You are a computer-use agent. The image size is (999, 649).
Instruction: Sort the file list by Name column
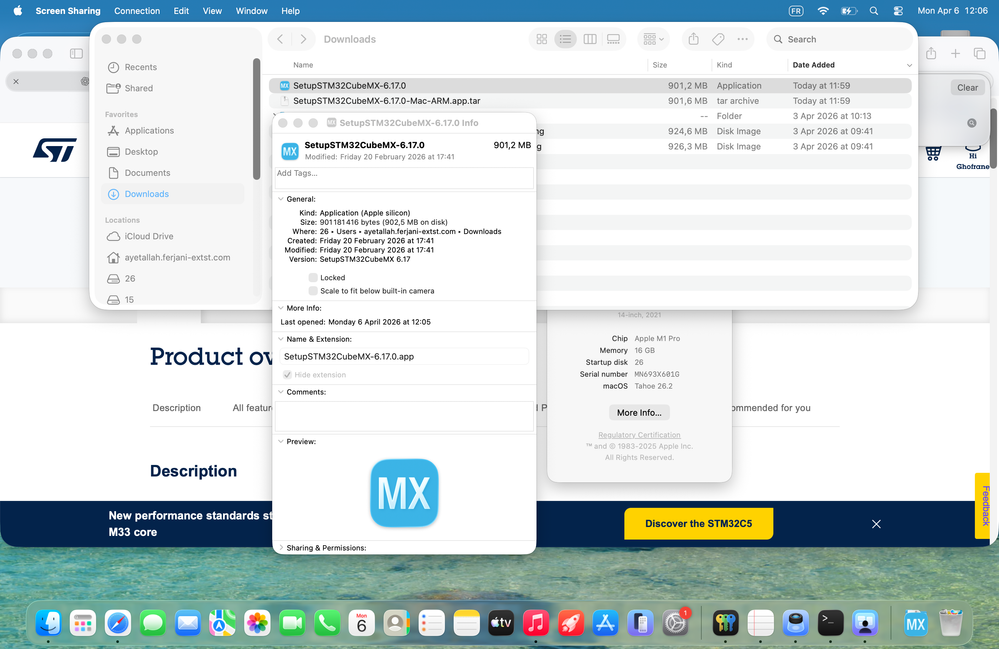(x=303, y=65)
